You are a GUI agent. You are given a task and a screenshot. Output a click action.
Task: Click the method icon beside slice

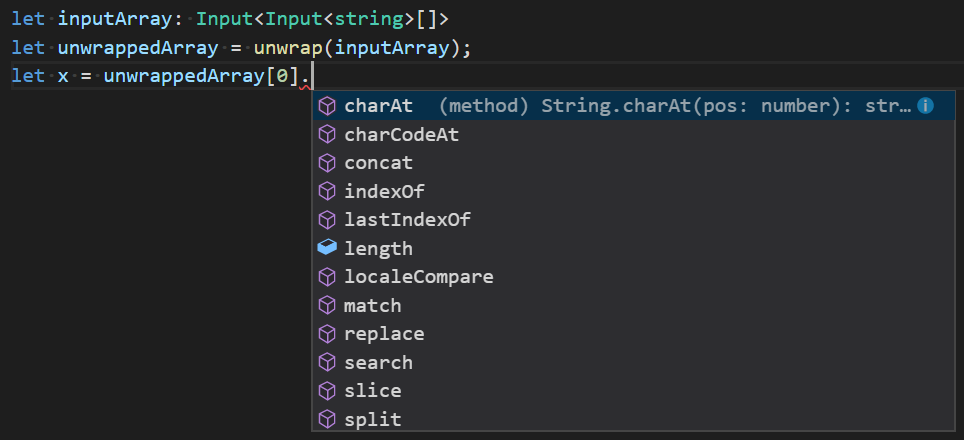point(327,391)
